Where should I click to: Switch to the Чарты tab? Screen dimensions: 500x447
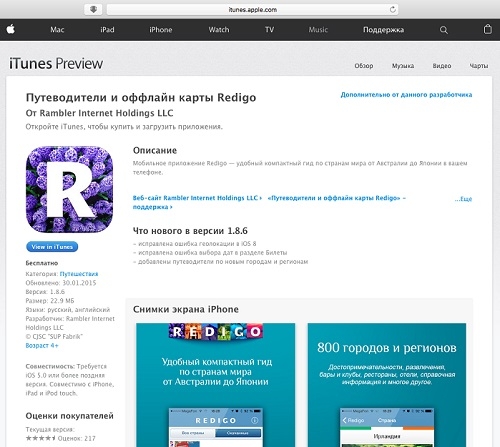[x=479, y=66]
